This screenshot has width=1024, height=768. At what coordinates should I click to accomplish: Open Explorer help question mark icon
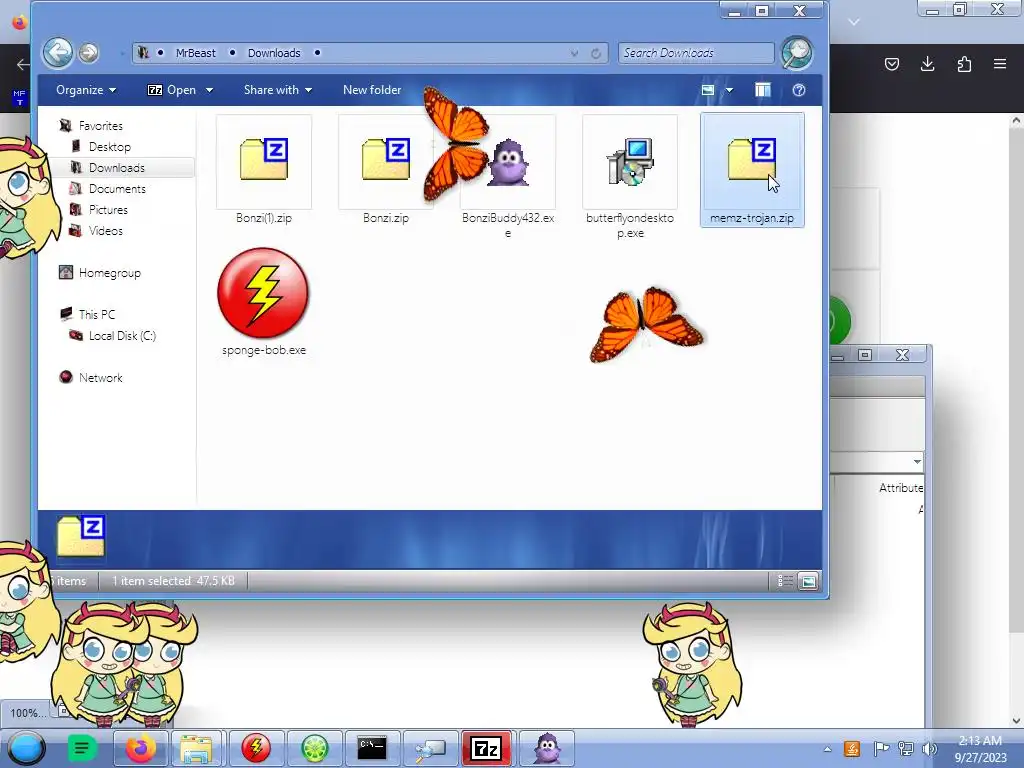[x=799, y=90]
